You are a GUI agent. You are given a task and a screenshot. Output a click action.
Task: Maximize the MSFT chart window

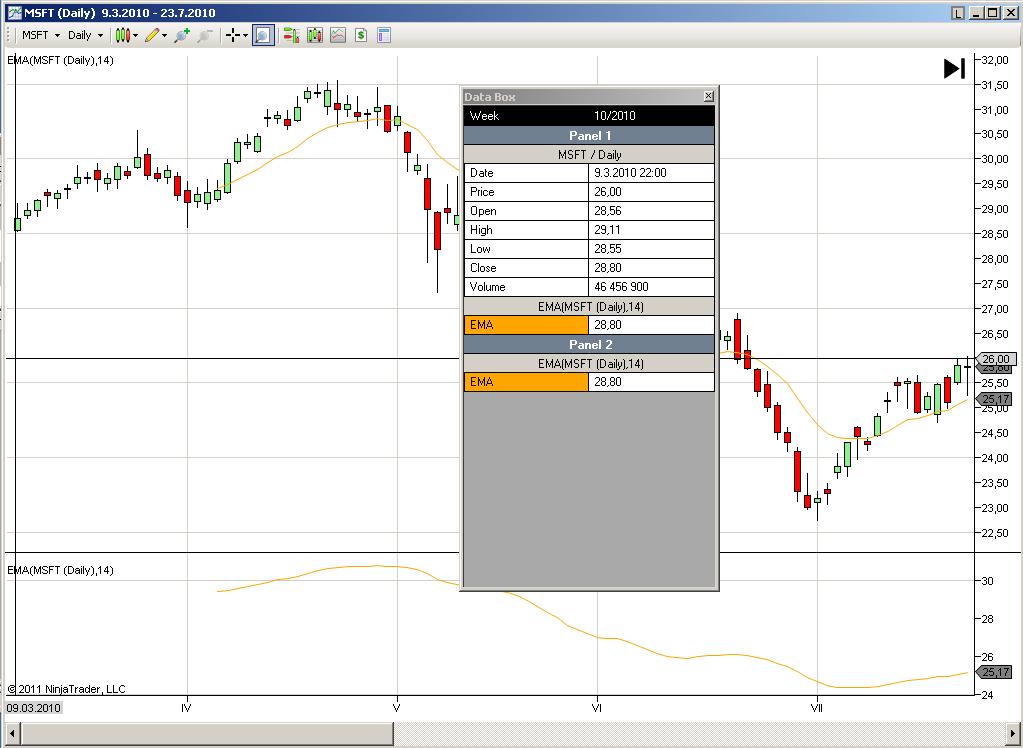992,12
